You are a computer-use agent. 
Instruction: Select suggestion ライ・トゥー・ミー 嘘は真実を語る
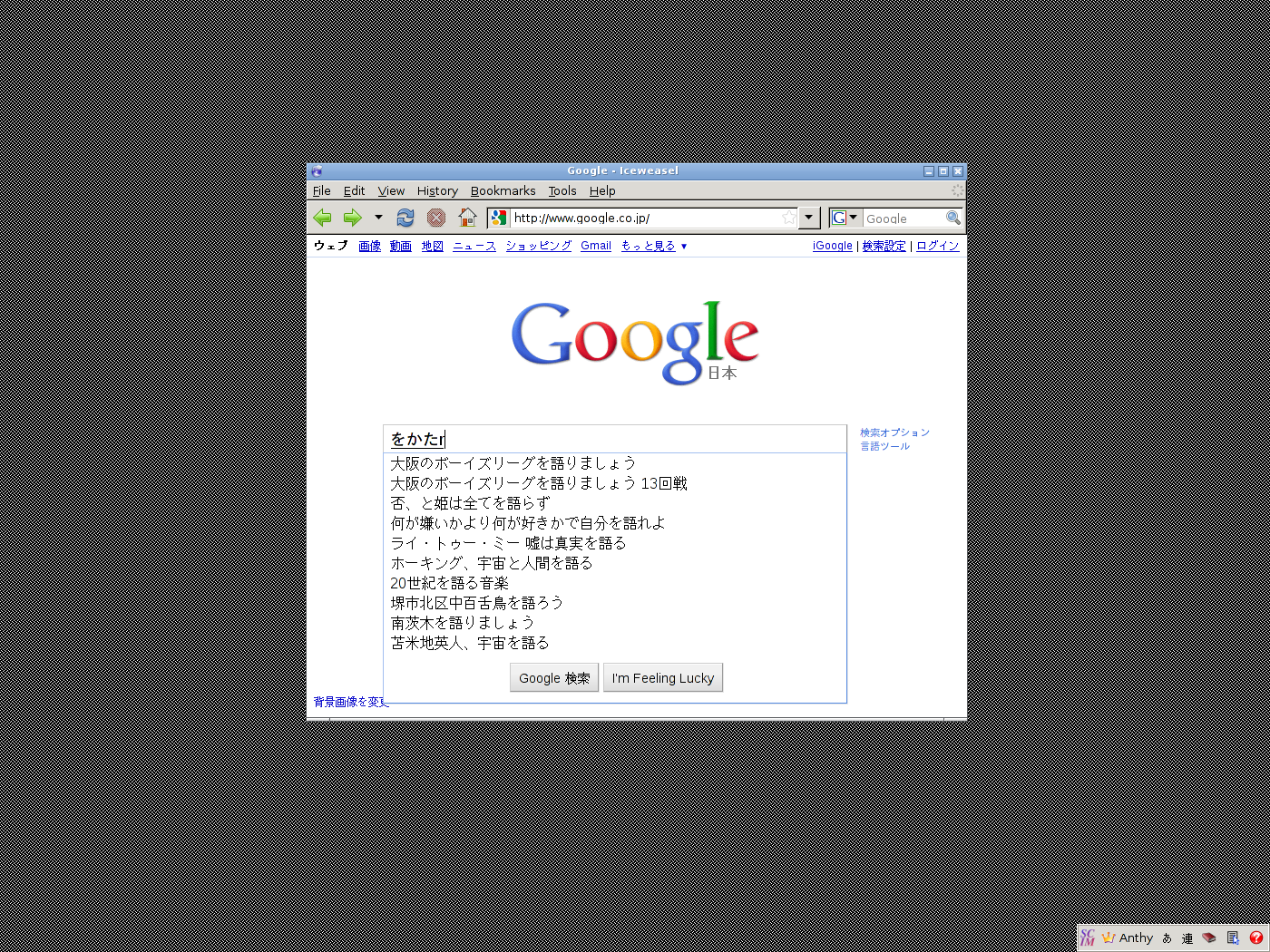click(615, 543)
